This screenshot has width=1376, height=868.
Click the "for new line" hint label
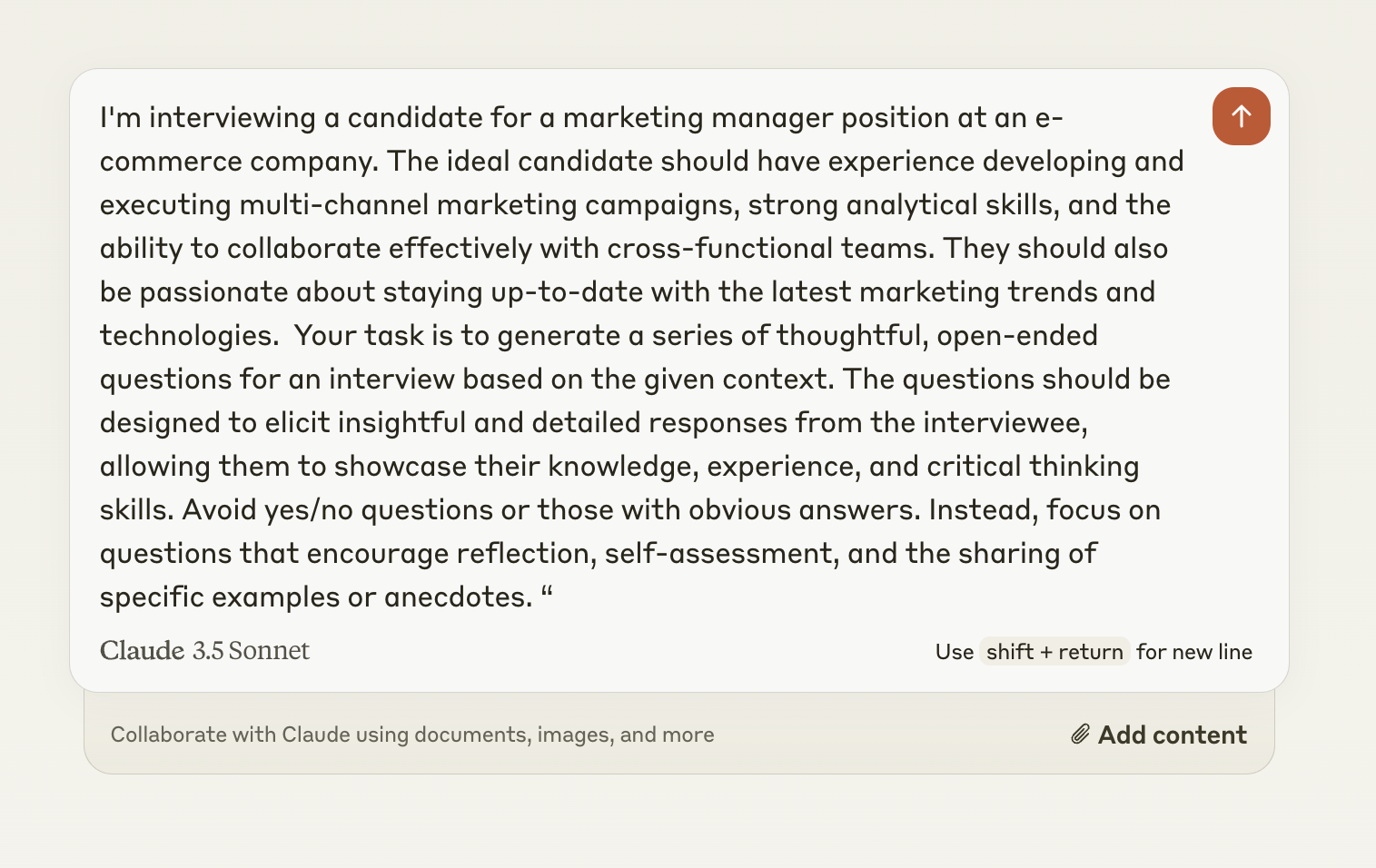[x=1193, y=652]
